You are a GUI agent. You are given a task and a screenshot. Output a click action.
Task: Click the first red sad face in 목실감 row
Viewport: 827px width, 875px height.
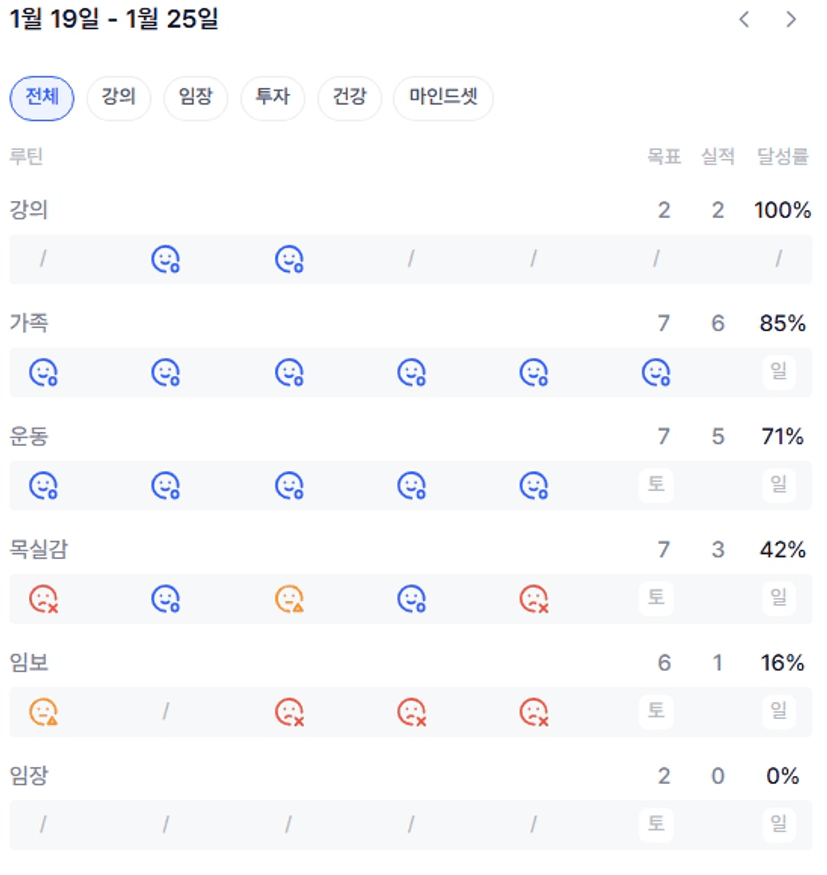pyautogui.click(x=42, y=599)
